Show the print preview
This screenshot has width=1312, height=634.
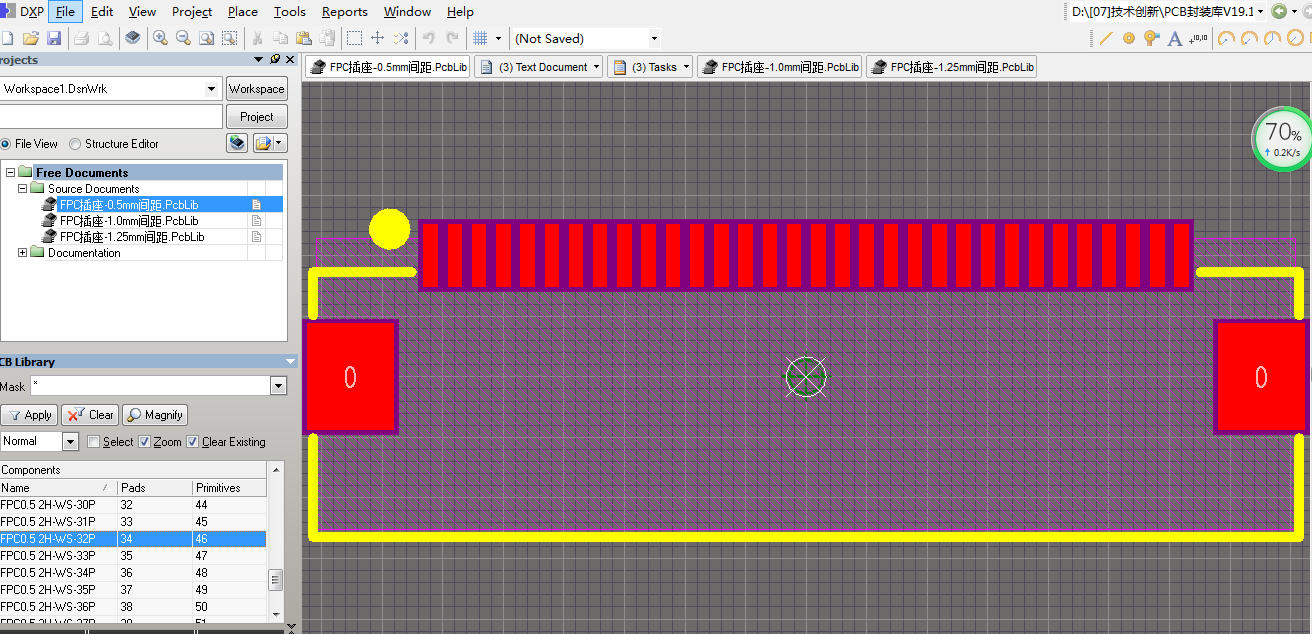pos(105,38)
